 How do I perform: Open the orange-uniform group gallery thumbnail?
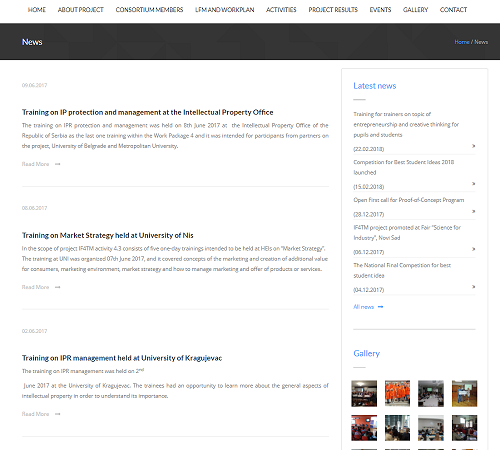(397, 393)
